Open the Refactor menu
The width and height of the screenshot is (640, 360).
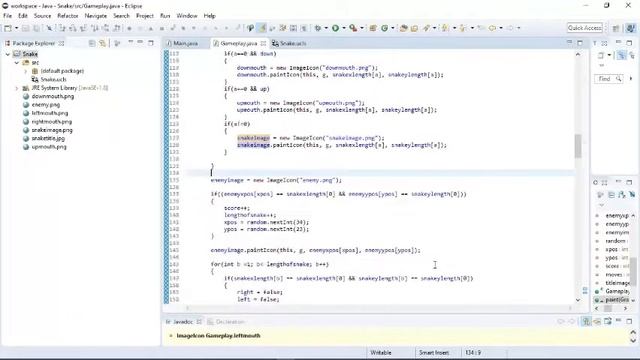pyautogui.click(x=68, y=16)
